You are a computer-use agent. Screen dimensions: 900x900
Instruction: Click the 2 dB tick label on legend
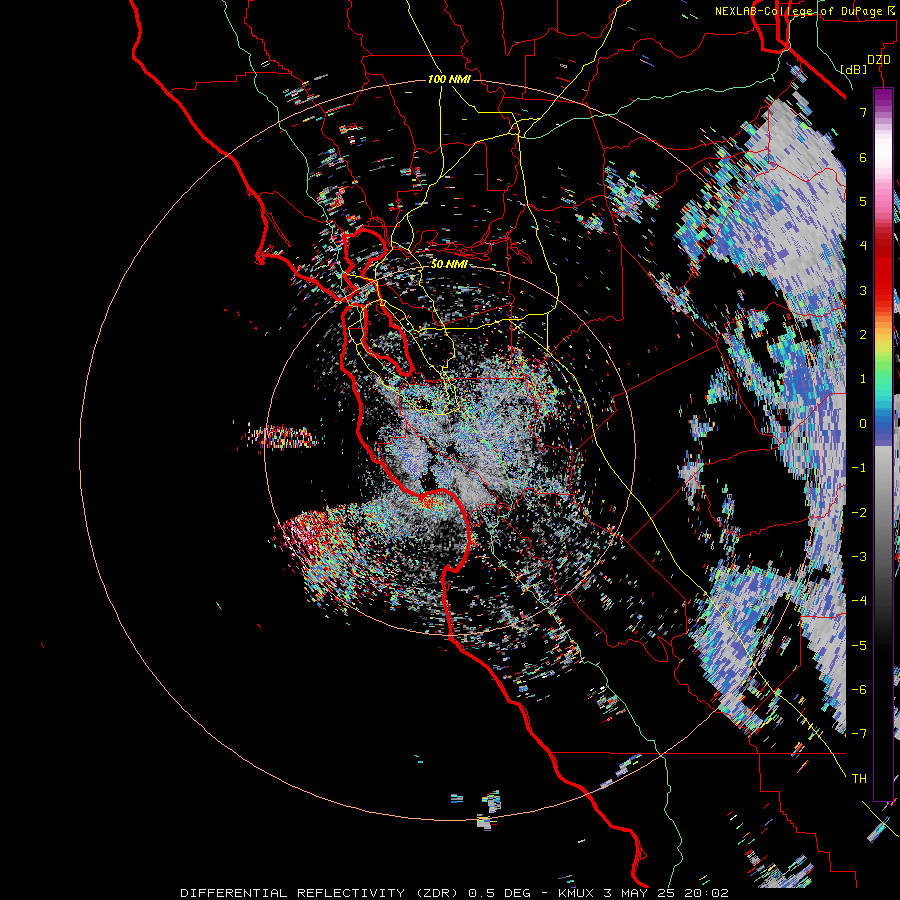pyautogui.click(x=863, y=335)
